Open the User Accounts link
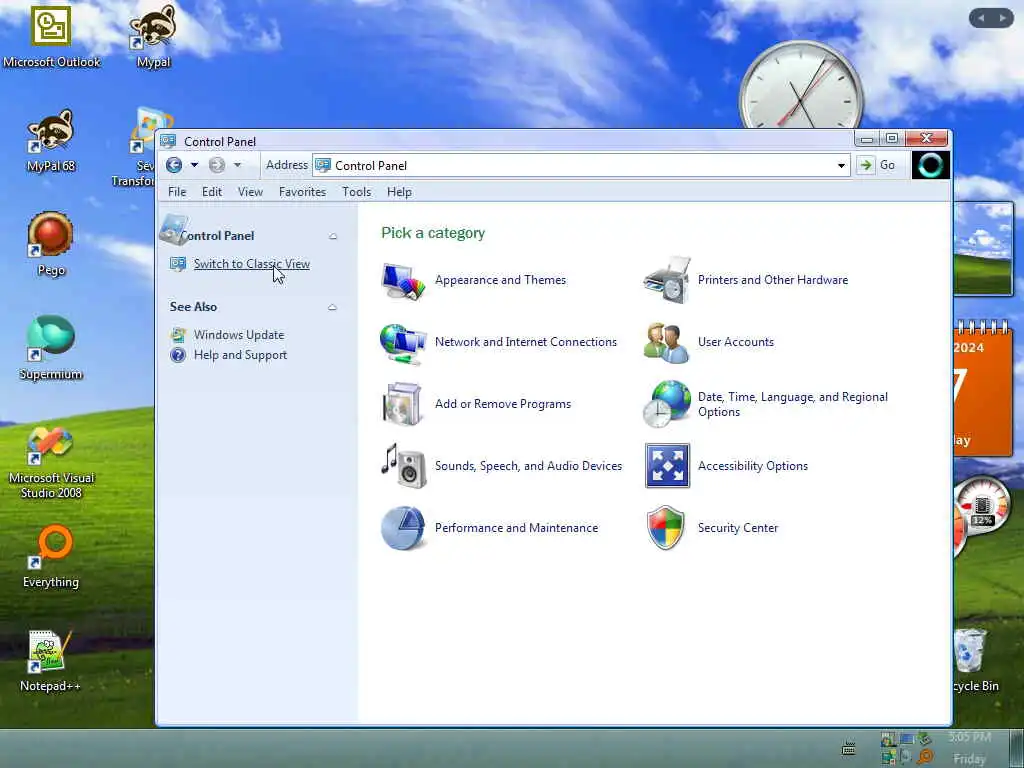 736,342
